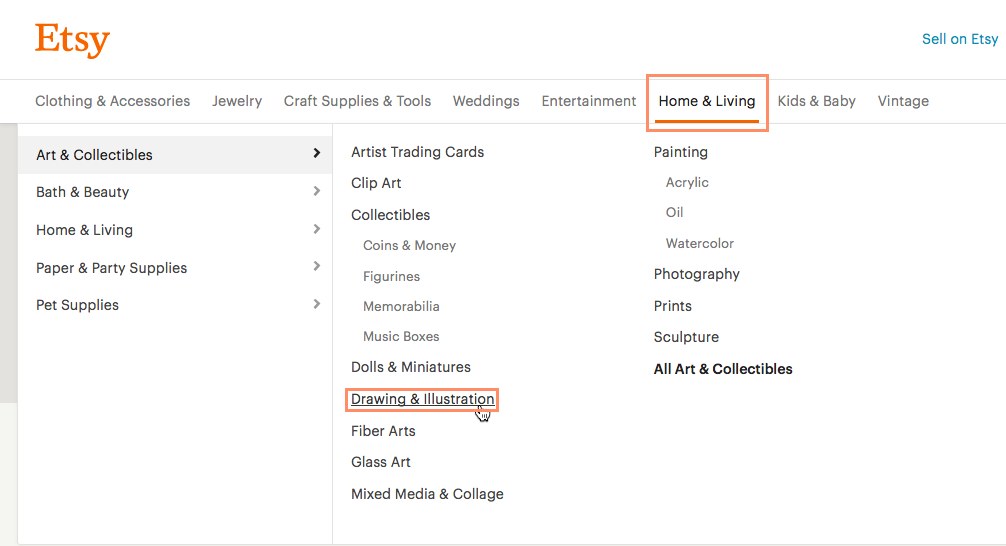Click the Drawing & Illustration link
This screenshot has width=1006, height=546.
pos(422,399)
